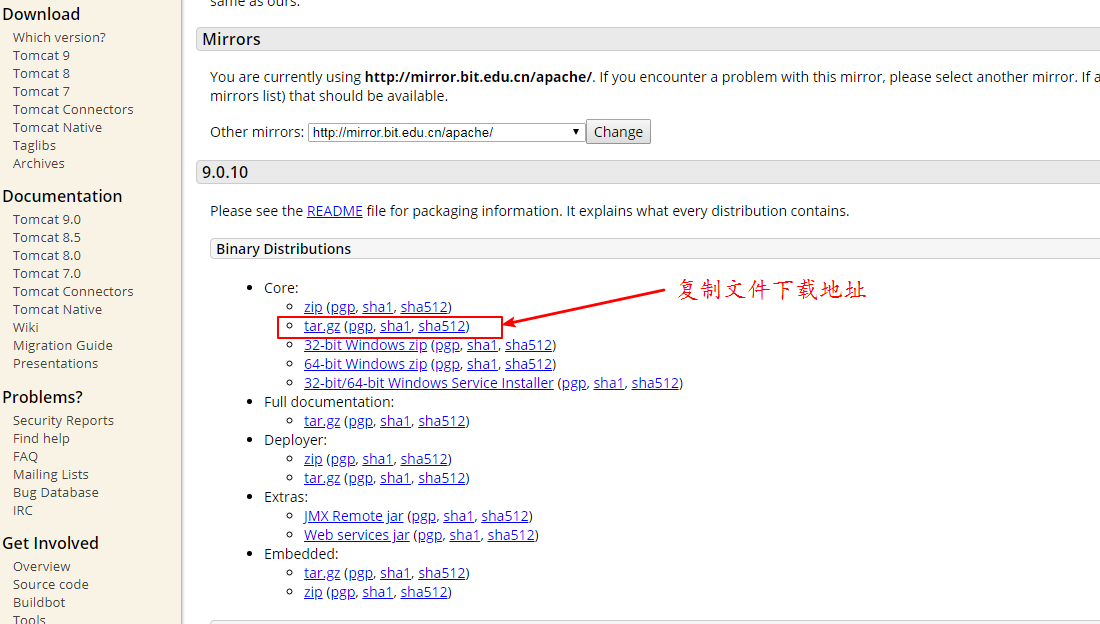Open the FAQ sidebar link
The height and width of the screenshot is (624, 1100).
[25, 456]
